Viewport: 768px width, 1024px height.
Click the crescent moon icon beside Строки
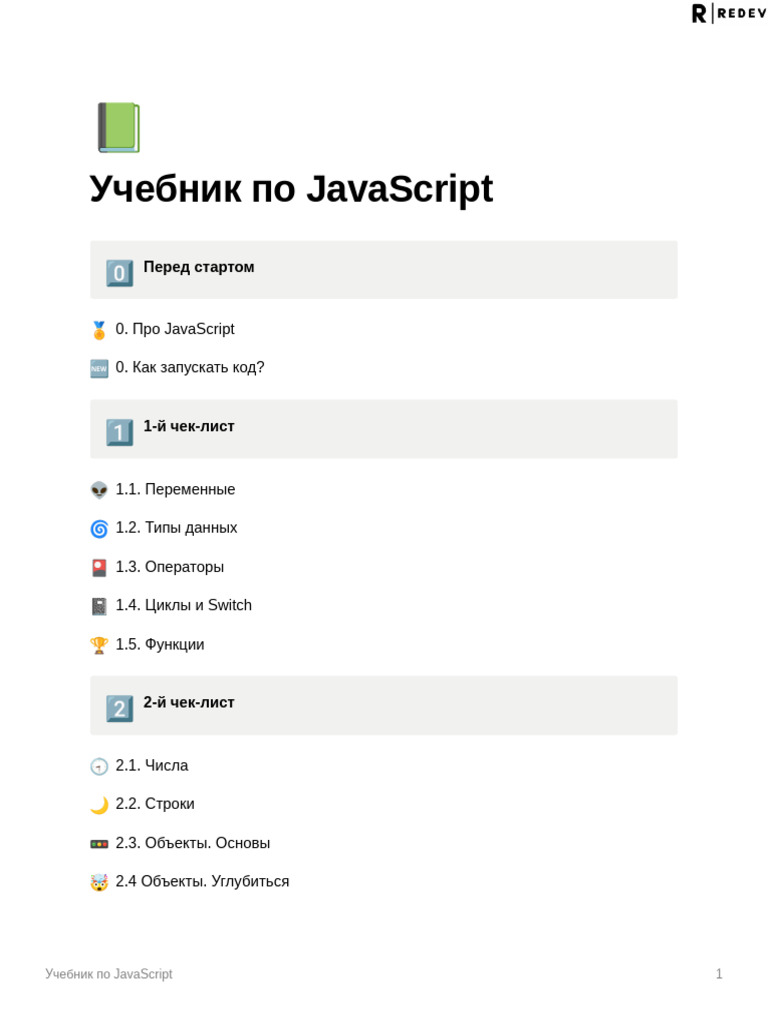pyautogui.click(x=99, y=805)
